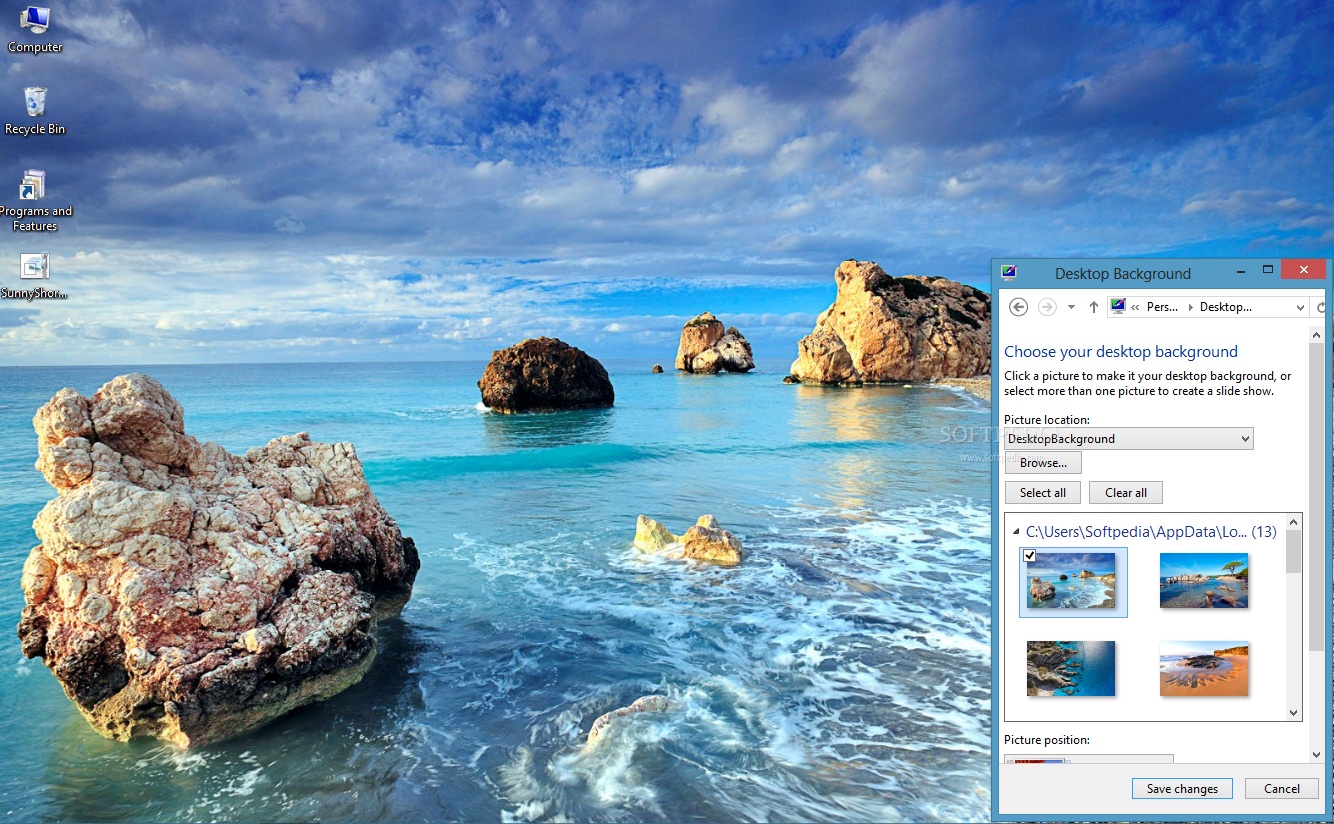Cancel the Desktop Background dialog
Image resolution: width=1334 pixels, height=824 pixels.
coord(1282,788)
